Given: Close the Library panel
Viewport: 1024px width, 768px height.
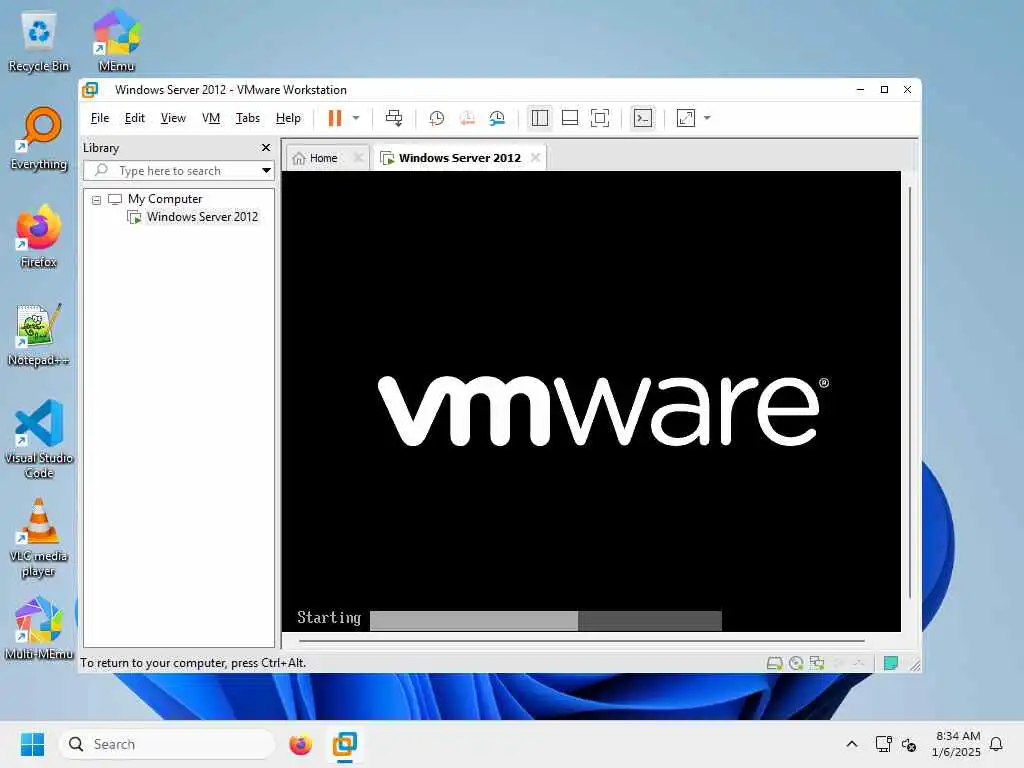Looking at the screenshot, I should click(x=266, y=148).
